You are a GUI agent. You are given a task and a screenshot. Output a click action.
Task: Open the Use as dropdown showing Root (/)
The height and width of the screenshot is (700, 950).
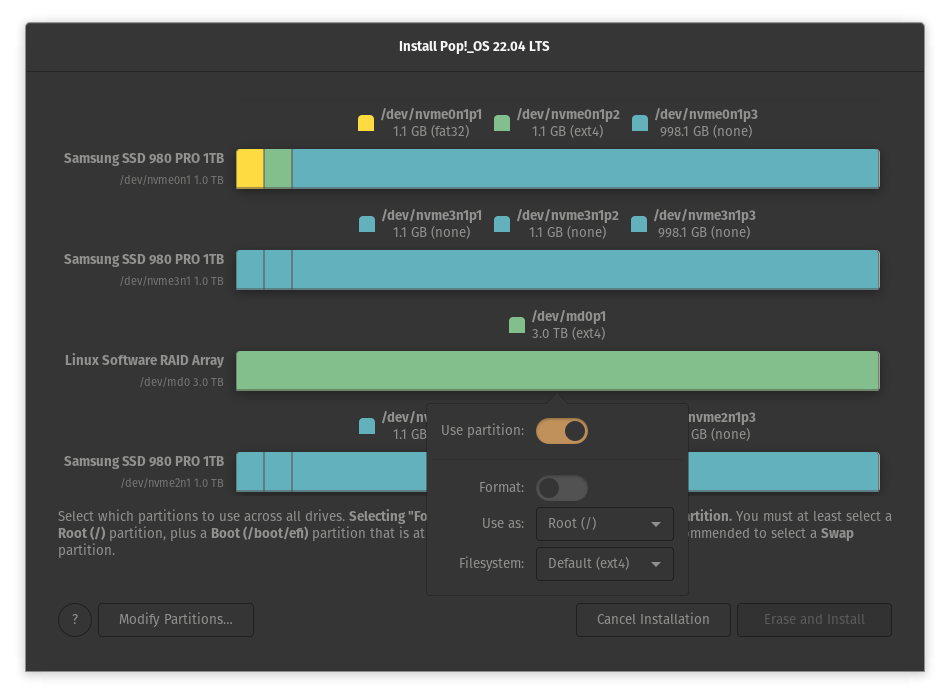(x=604, y=524)
